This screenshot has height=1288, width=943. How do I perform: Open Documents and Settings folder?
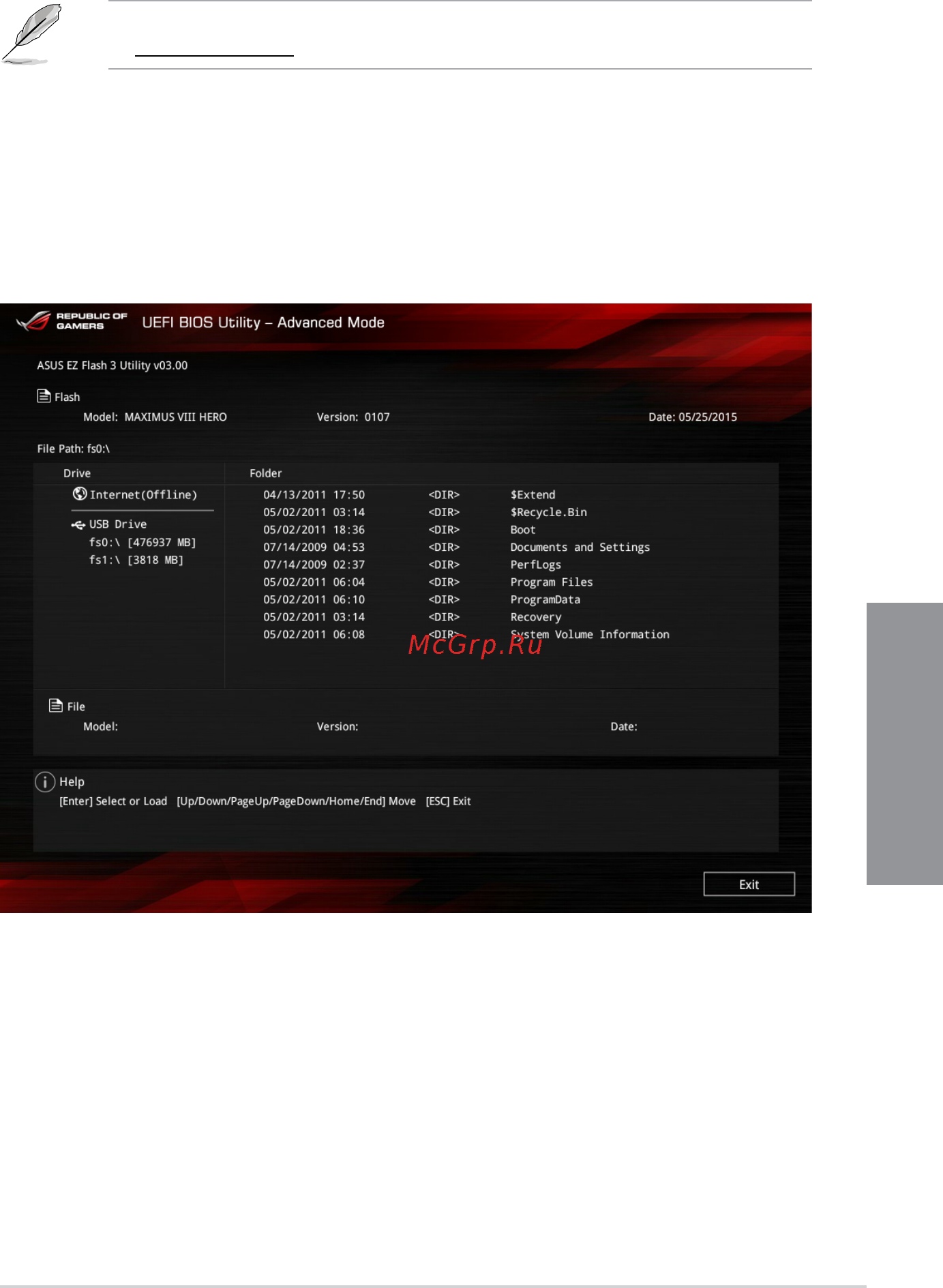point(580,548)
